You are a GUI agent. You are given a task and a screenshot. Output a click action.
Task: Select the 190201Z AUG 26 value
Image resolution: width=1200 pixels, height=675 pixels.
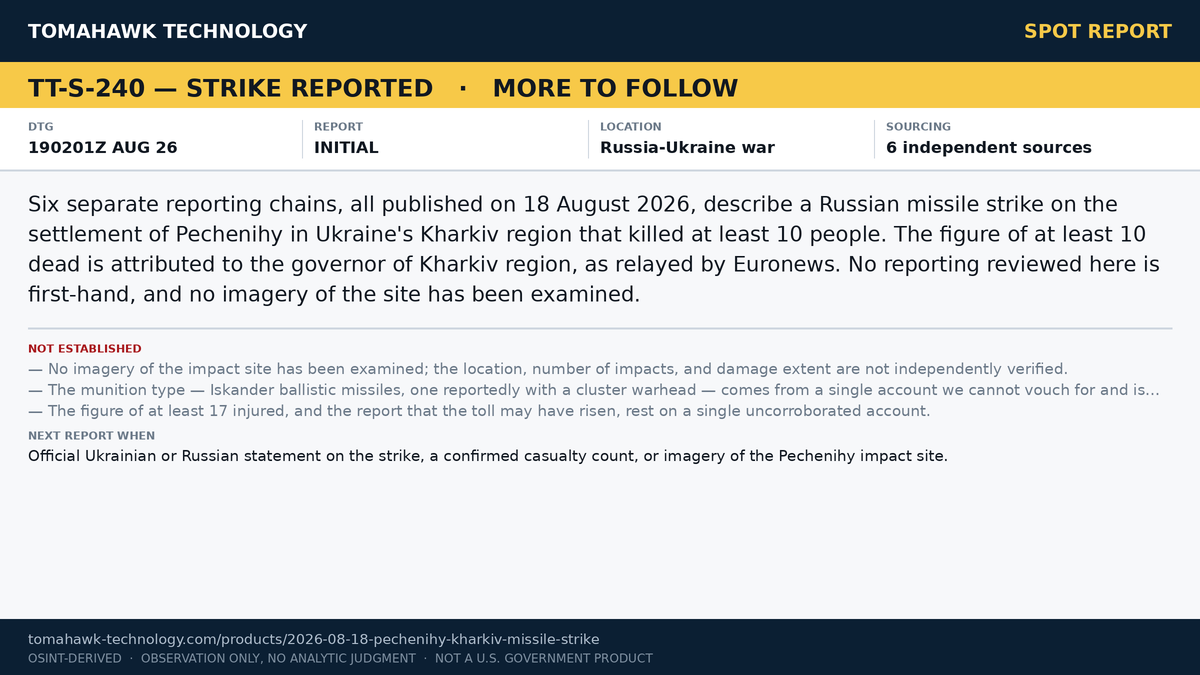102,147
